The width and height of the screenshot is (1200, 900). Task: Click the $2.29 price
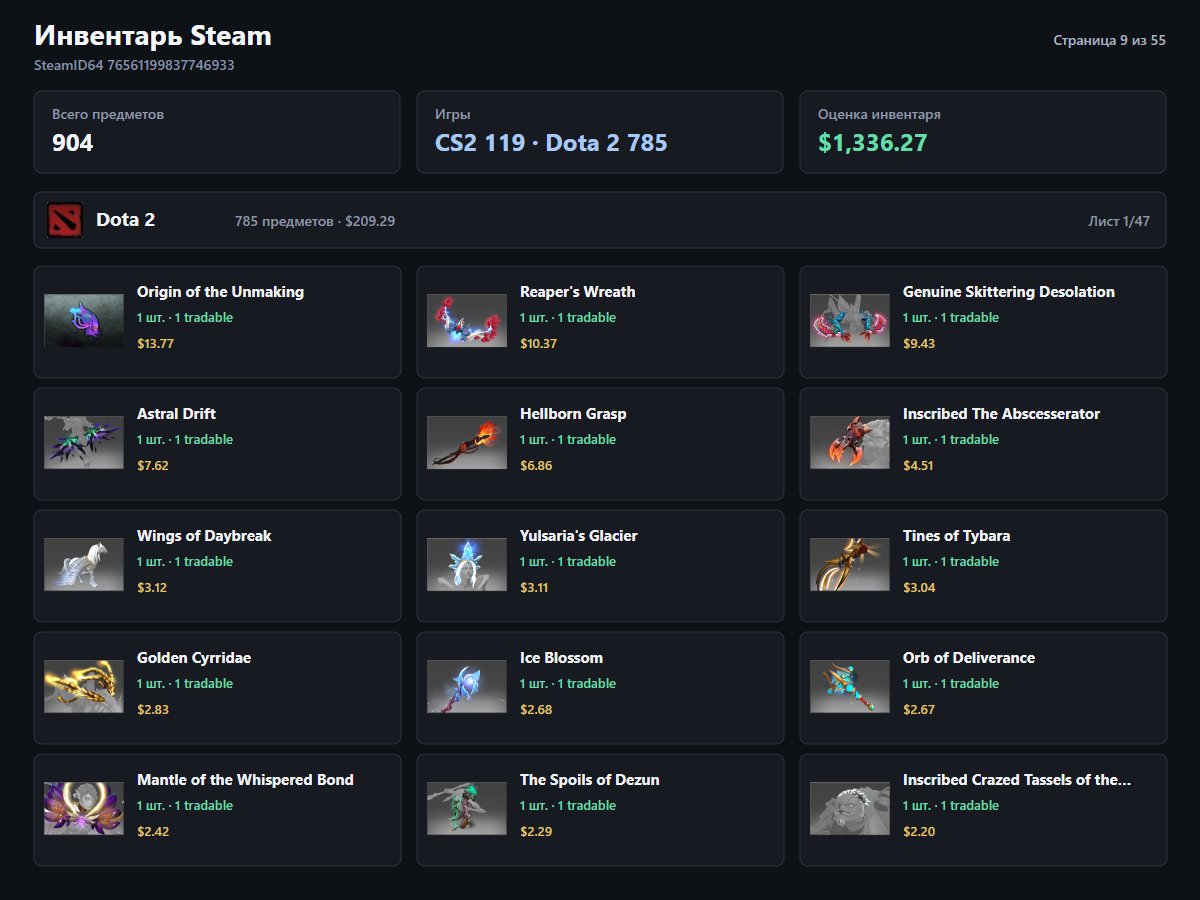536,831
